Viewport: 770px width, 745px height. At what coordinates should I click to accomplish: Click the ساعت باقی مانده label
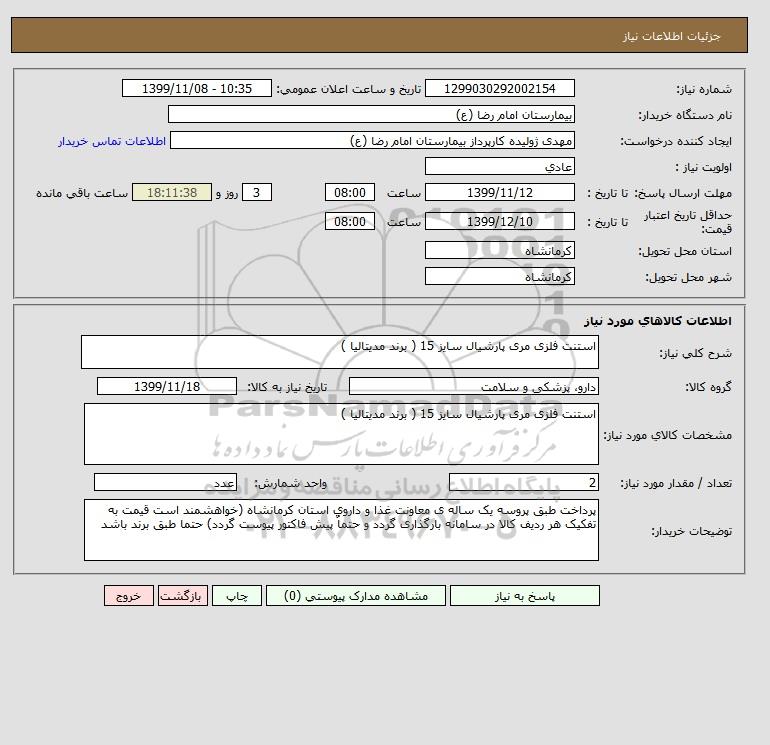pyautogui.click(x=82, y=193)
